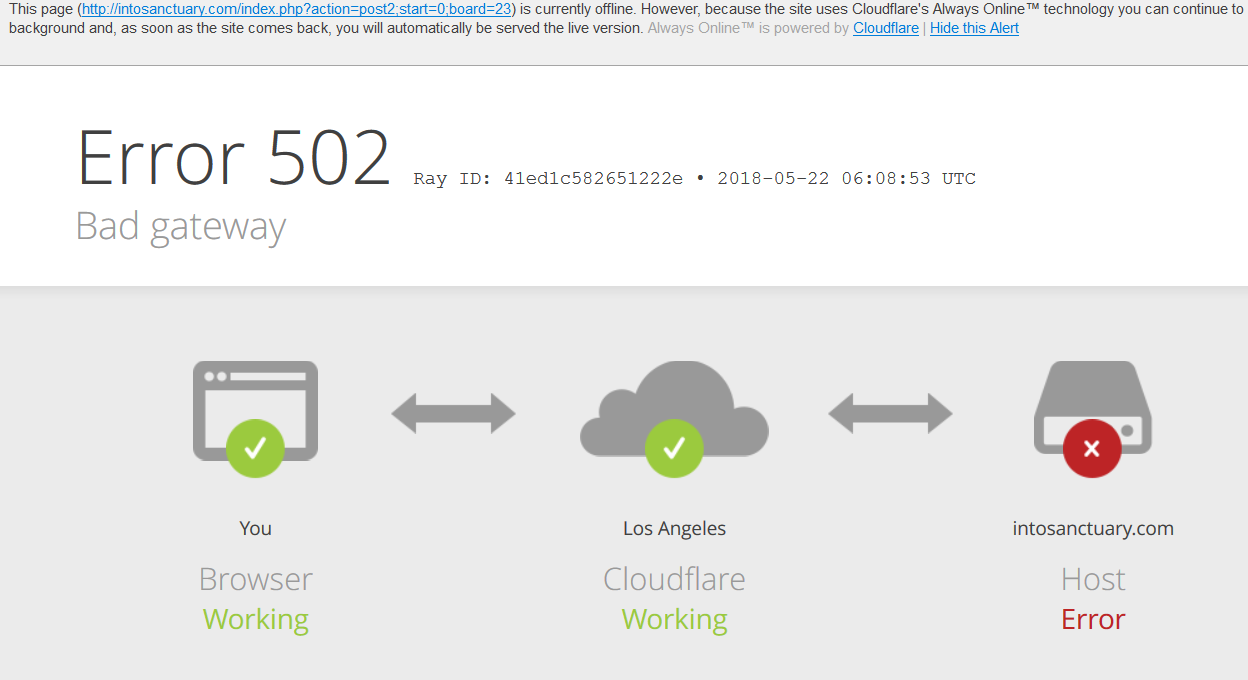Click green checkmark on cloud icon
The width and height of the screenshot is (1248, 680).
coord(674,448)
